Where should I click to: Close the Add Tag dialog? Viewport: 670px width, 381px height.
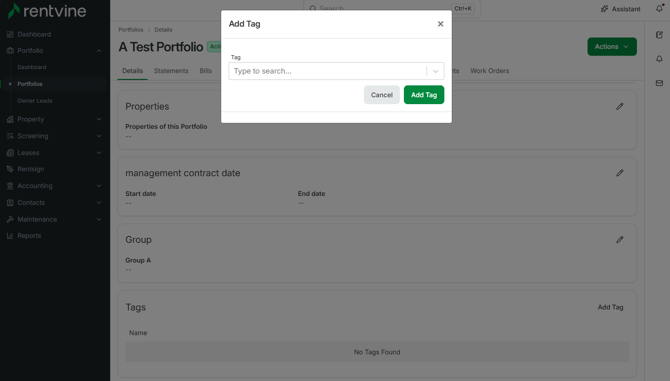click(440, 24)
